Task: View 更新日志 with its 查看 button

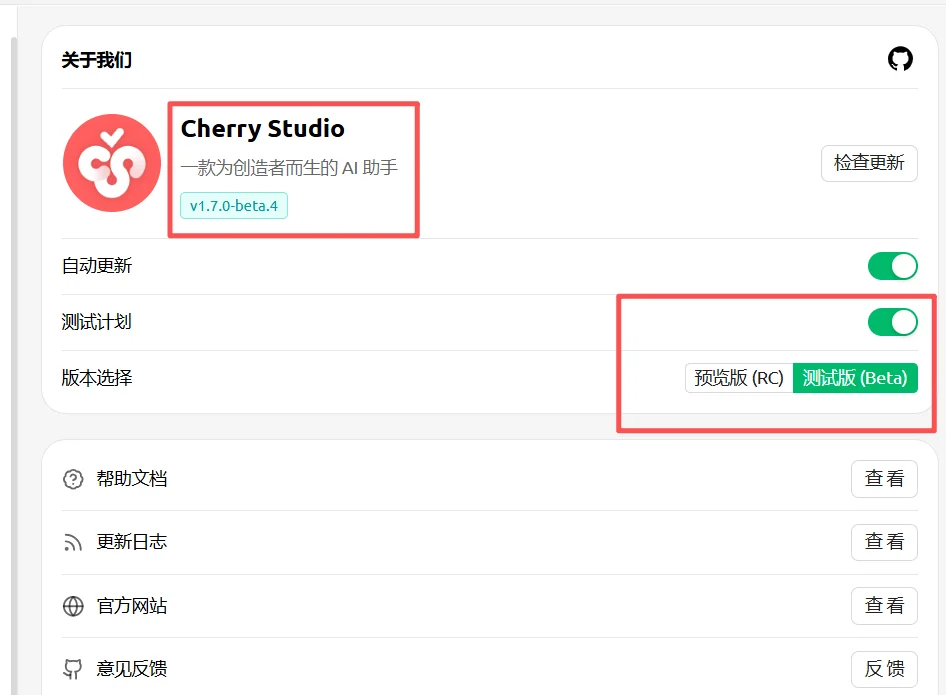Action: tap(884, 542)
